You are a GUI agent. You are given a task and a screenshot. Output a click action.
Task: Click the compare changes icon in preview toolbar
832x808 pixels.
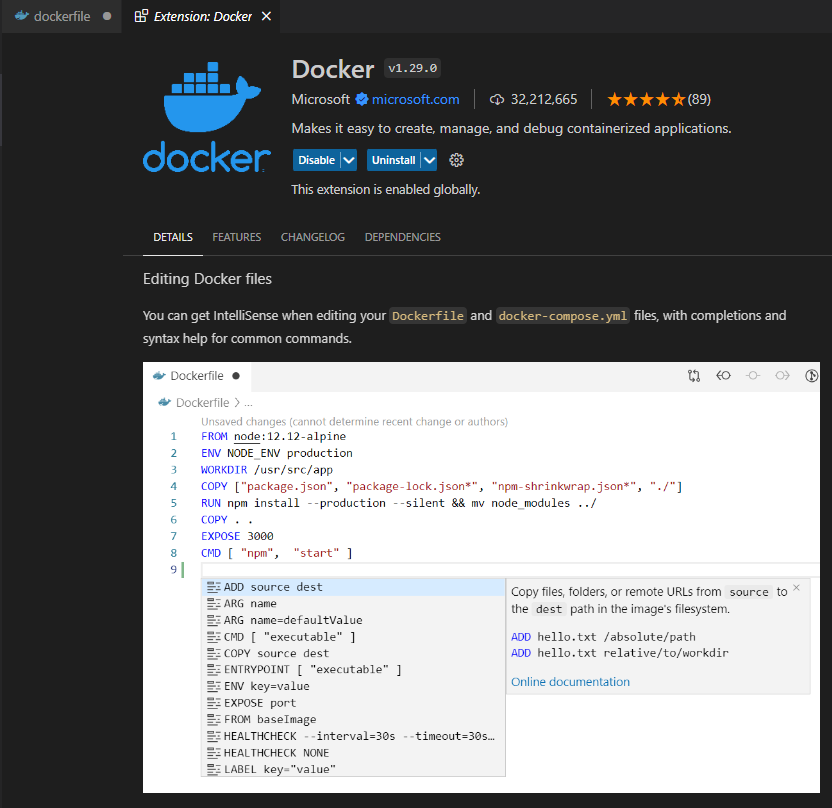[x=694, y=376]
